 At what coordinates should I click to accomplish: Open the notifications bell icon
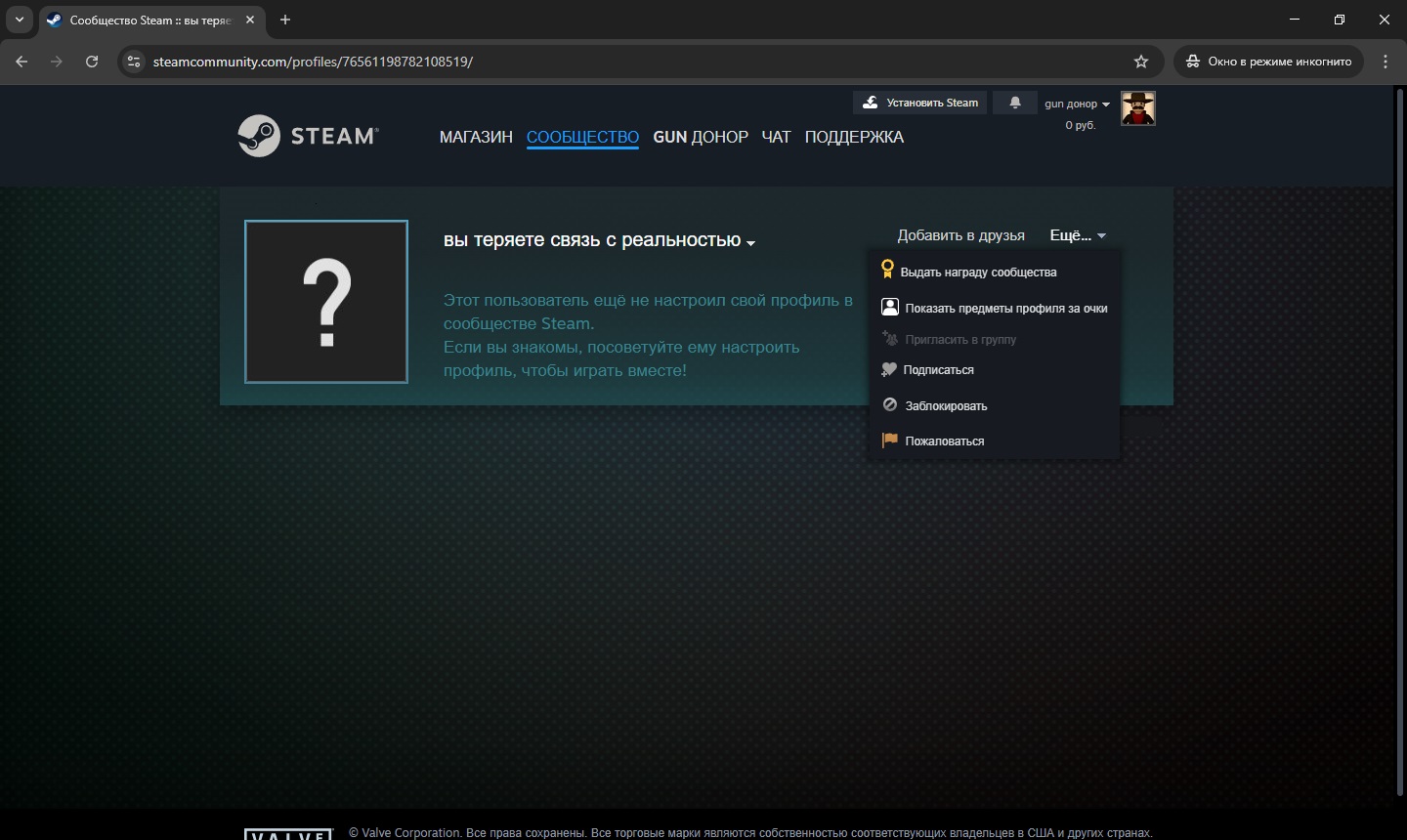pyautogui.click(x=1015, y=103)
